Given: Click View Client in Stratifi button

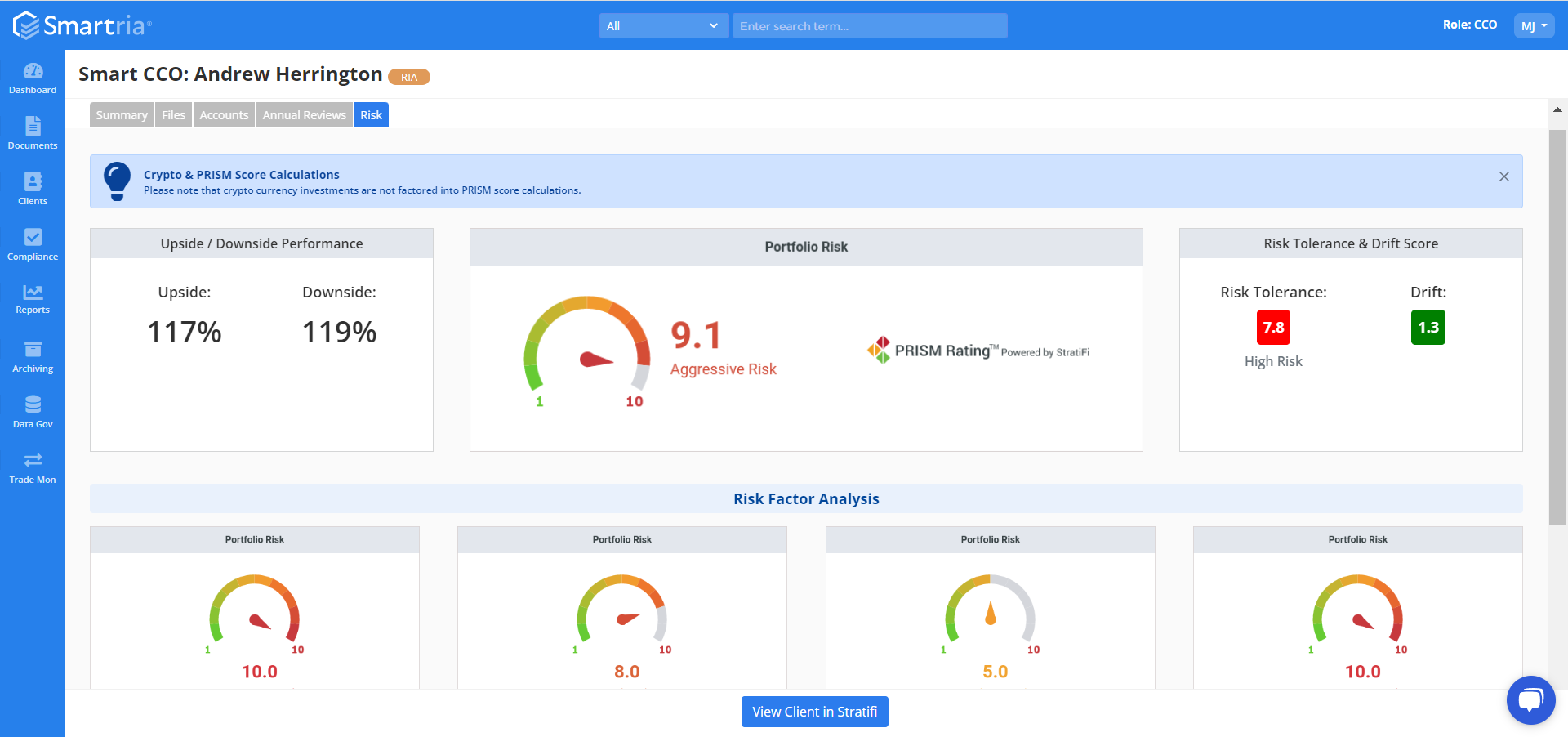Looking at the screenshot, I should pyautogui.click(x=815, y=712).
